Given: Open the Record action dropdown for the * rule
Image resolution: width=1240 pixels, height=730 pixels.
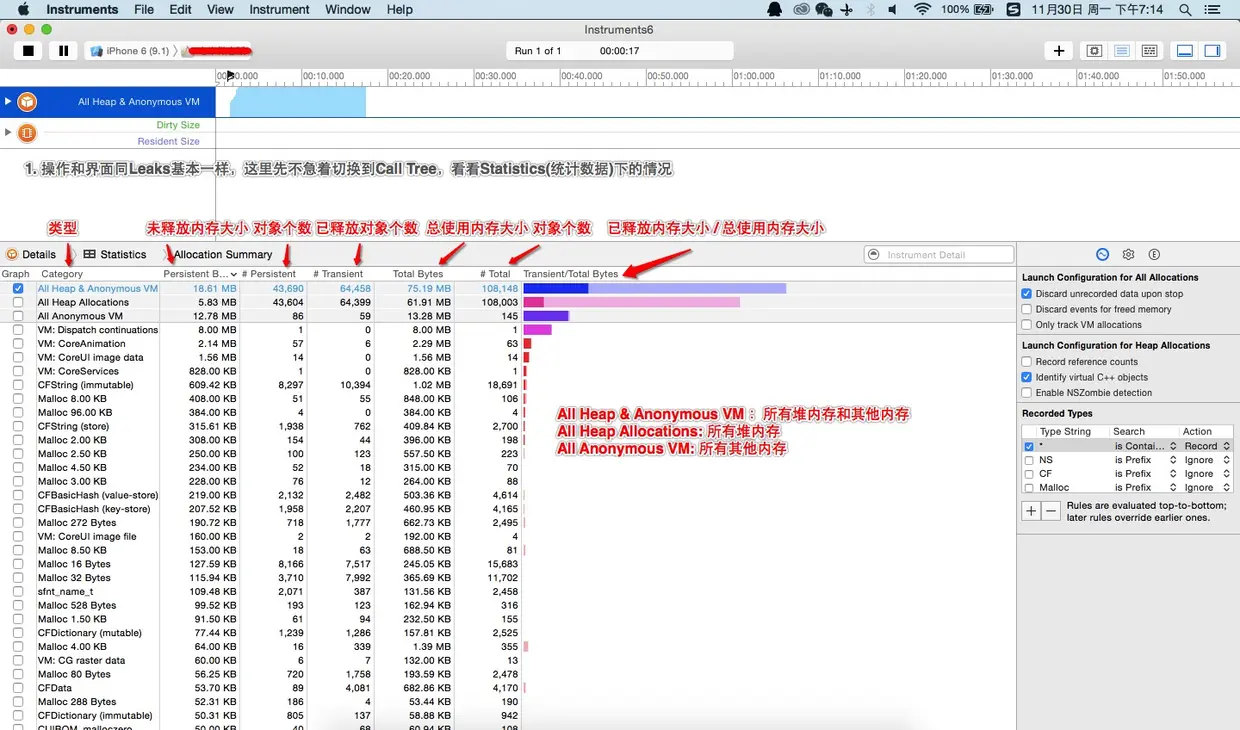Looking at the screenshot, I should click(x=1207, y=446).
